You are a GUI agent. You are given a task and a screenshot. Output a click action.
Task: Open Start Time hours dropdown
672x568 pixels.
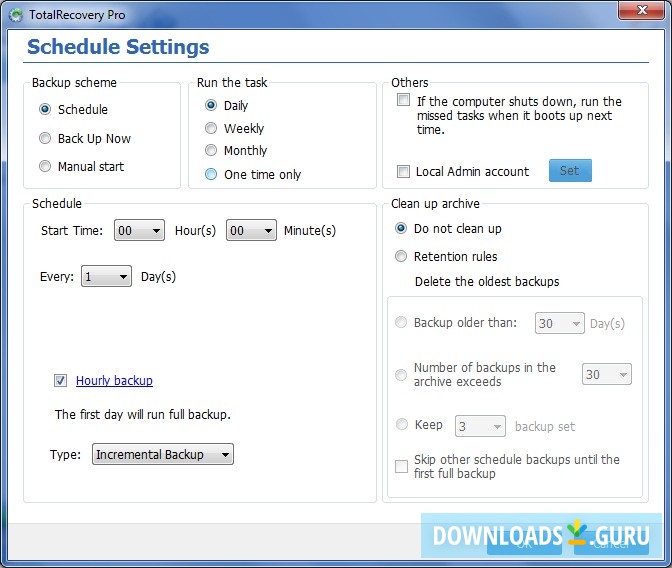point(139,230)
